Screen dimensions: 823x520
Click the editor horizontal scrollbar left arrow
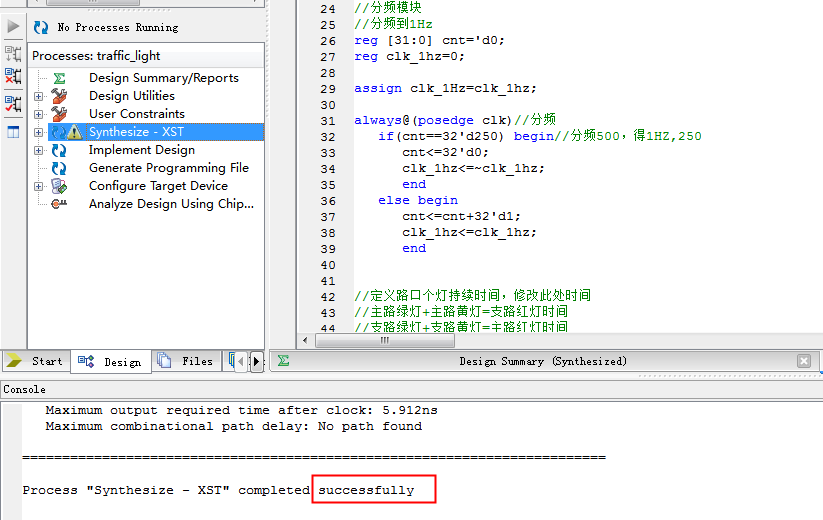pyautogui.click(x=305, y=340)
